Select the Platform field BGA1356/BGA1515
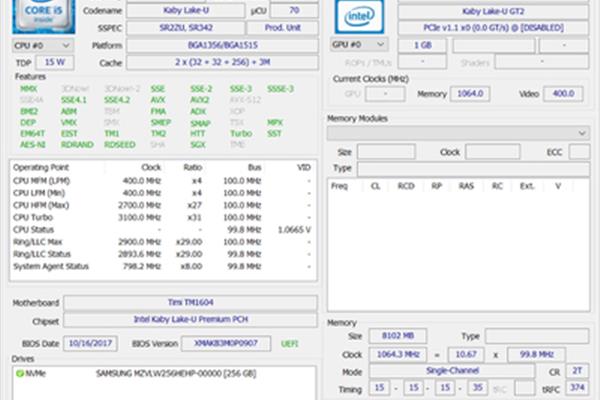Screen dimensions: 600x400 222,45
